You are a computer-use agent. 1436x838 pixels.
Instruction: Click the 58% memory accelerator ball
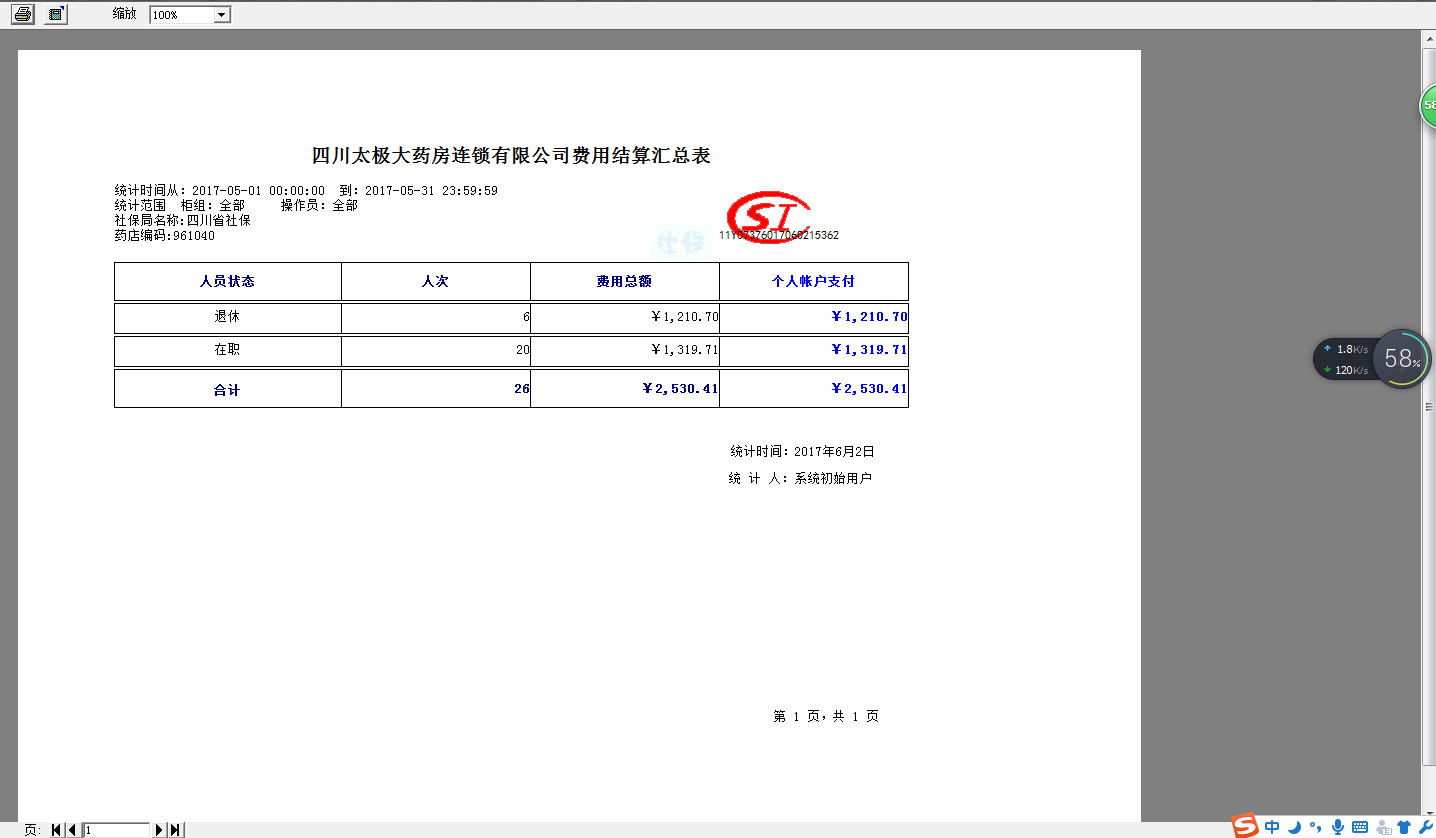coord(1401,359)
